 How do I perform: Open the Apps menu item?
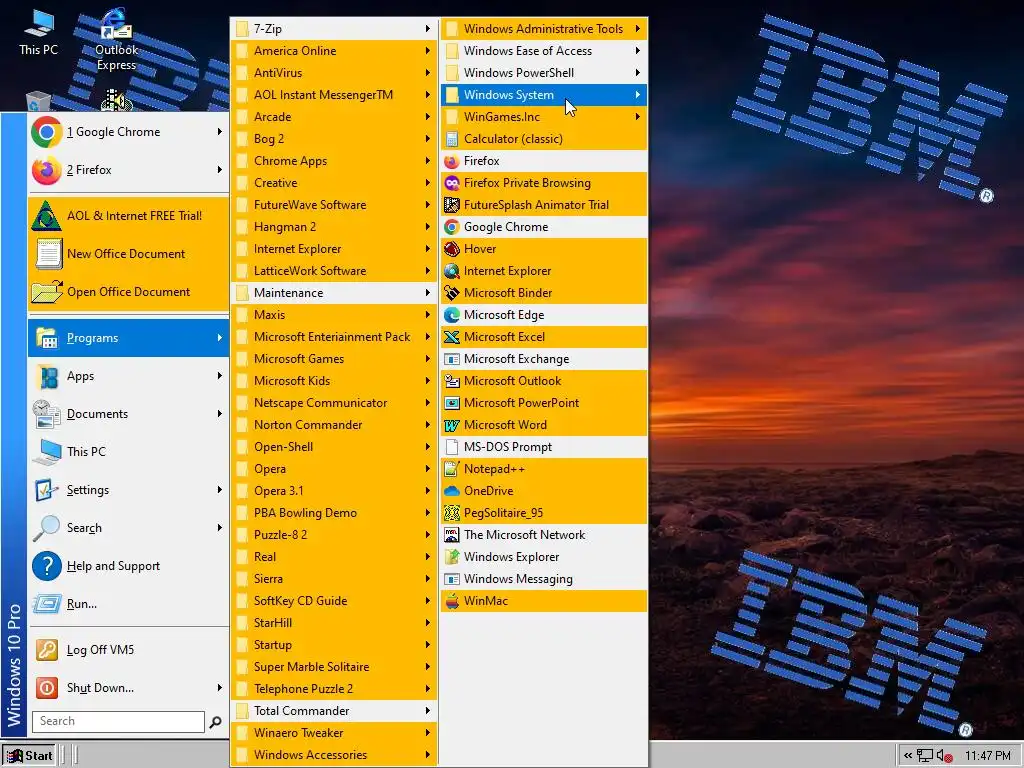(x=128, y=376)
